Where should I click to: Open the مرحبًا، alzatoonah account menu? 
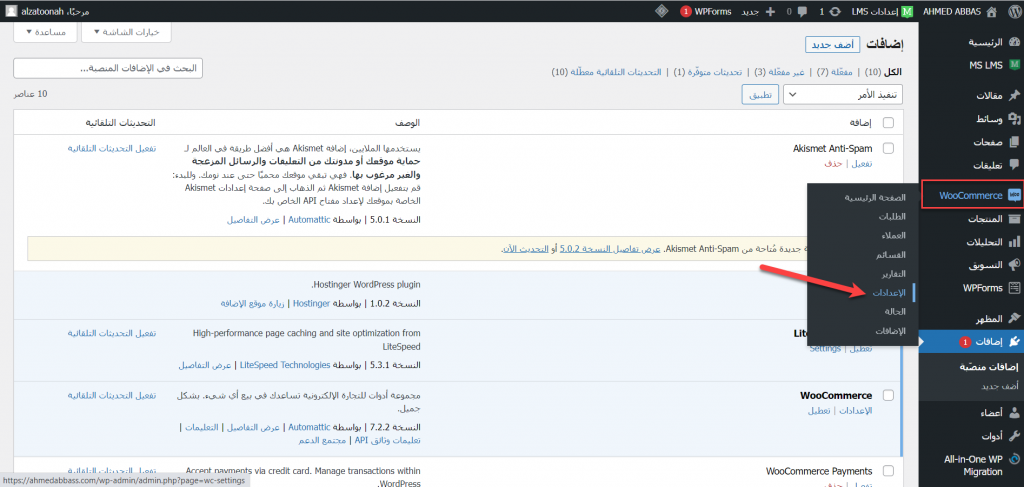click(48, 12)
